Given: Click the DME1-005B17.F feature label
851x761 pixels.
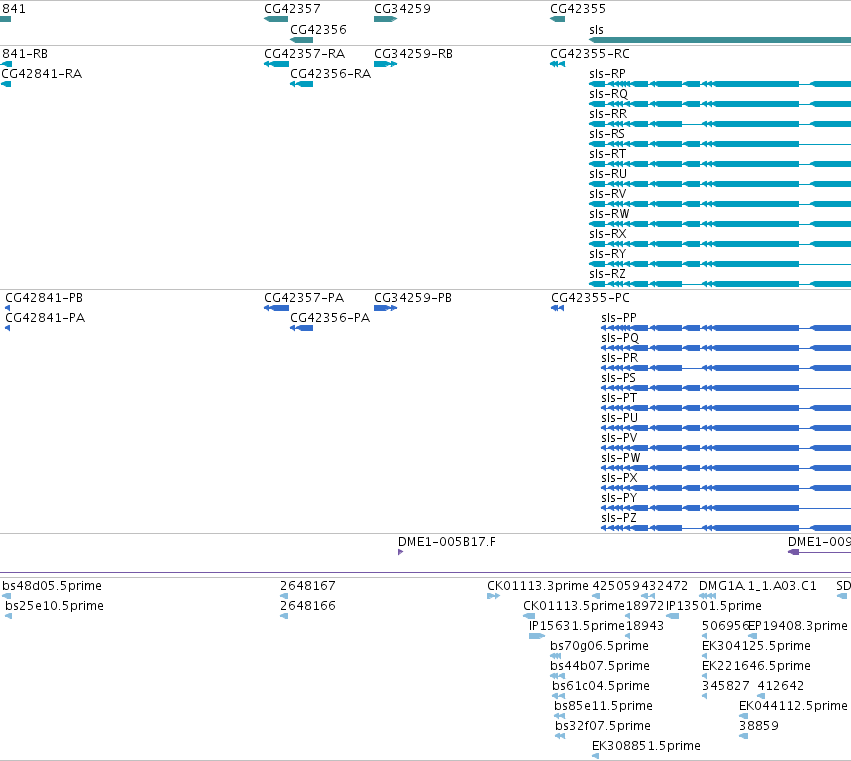Looking at the screenshot, I should click(x=447, y=542).
